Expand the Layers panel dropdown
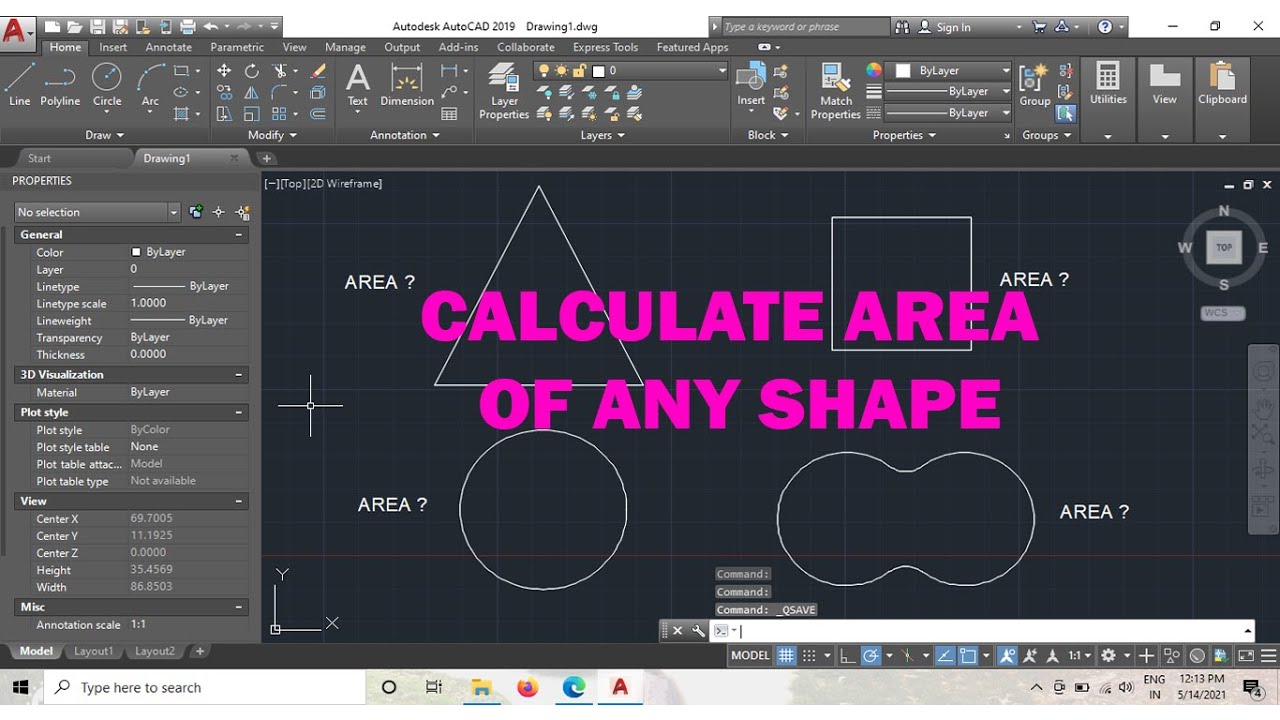 click(x=603, y=135)
